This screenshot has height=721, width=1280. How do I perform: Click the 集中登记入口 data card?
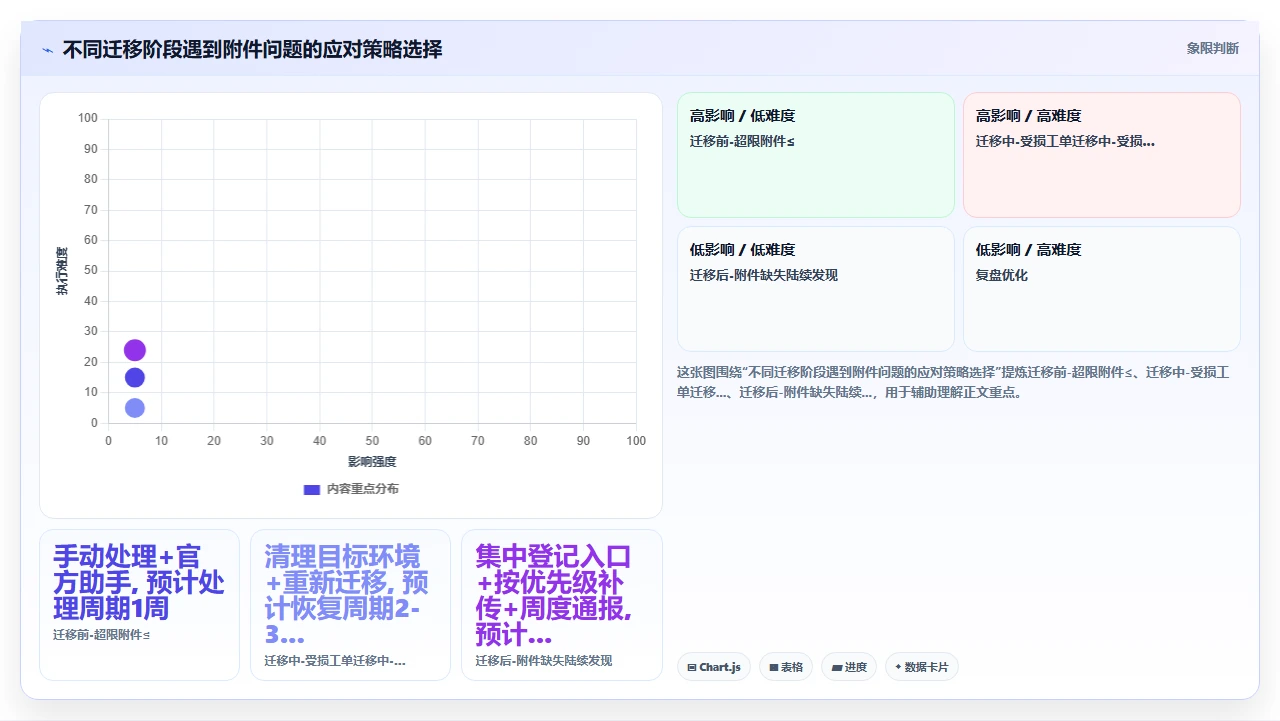562,605
